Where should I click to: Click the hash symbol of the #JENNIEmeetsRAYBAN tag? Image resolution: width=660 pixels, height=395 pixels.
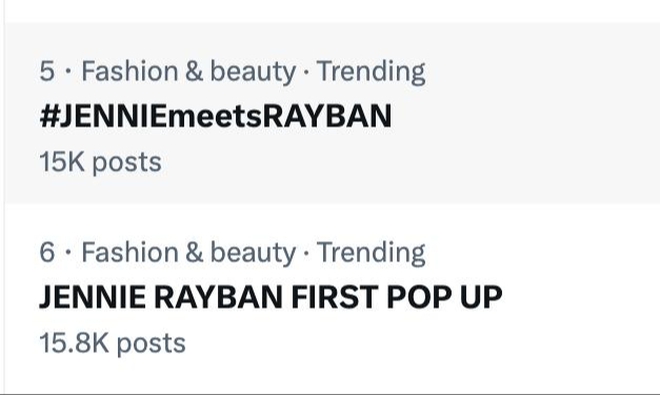tap(48, 117)
